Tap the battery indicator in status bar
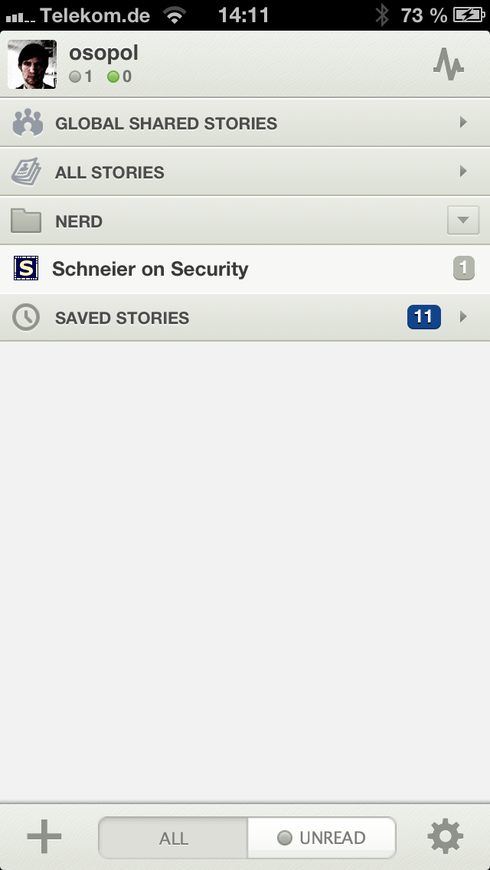Viewport: 490px width, 870px height. point(469,15)
